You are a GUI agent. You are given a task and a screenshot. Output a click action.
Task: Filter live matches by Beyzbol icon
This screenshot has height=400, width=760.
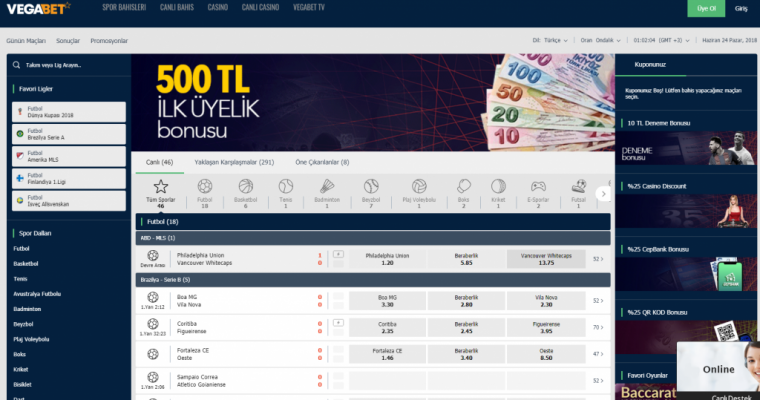[x=371, y=186]
